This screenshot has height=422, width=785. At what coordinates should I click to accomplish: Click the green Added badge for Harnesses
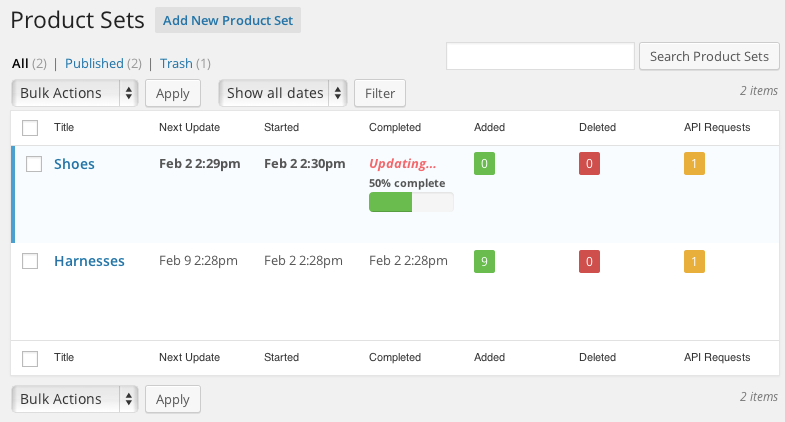[x=485, y=261]
